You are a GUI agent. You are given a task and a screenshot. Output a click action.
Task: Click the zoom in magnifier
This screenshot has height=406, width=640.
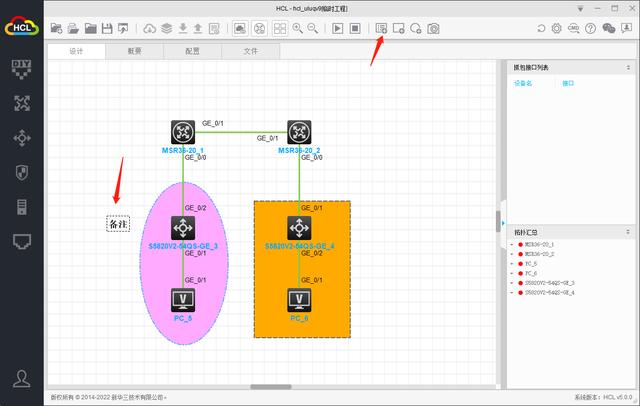click(x=298, y=28)
